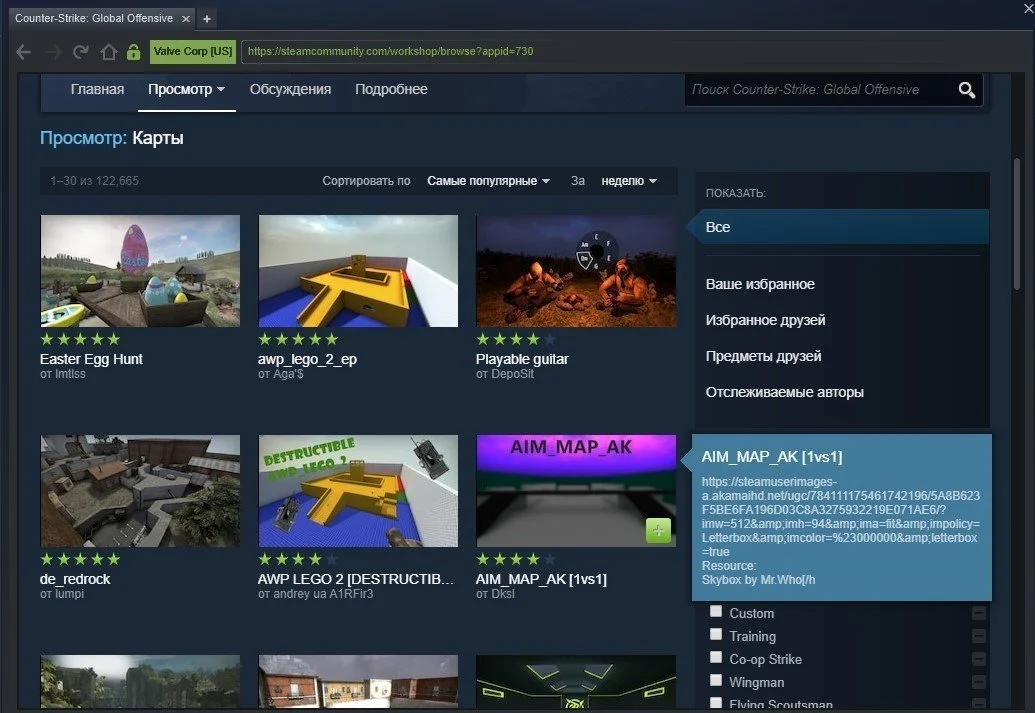Open the de_redrock map thumbnail

tap(140, 491)
